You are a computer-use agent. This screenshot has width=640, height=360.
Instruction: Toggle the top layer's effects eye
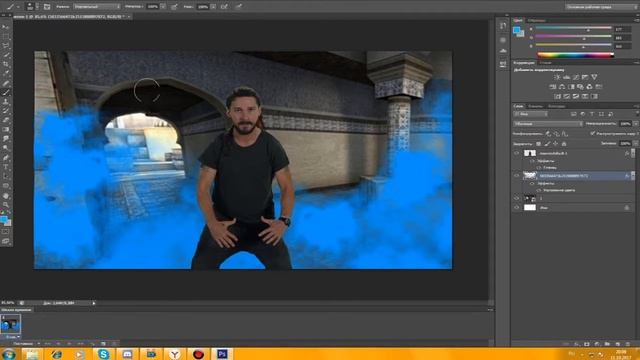coord(532,161)
